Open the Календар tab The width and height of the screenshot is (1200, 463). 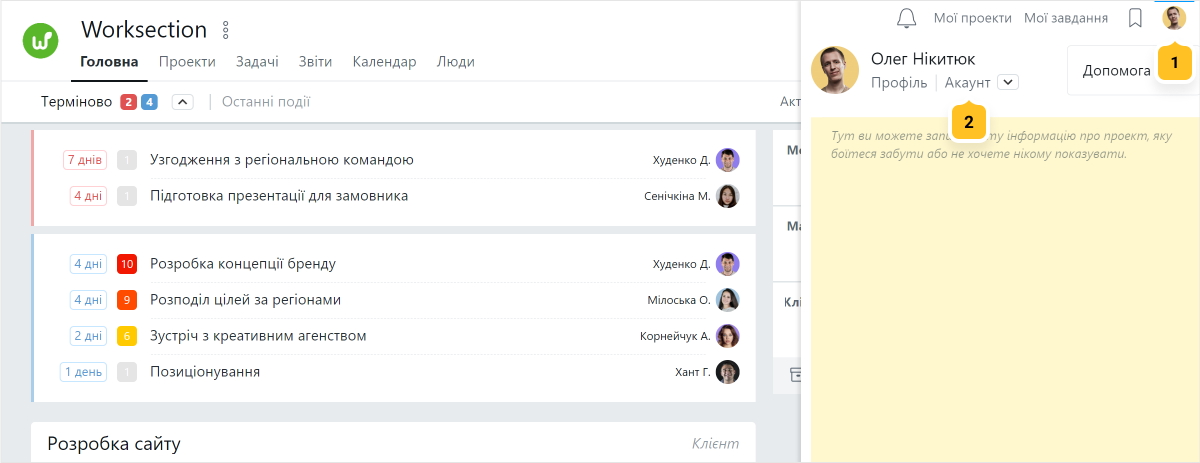tap(384, 62)
